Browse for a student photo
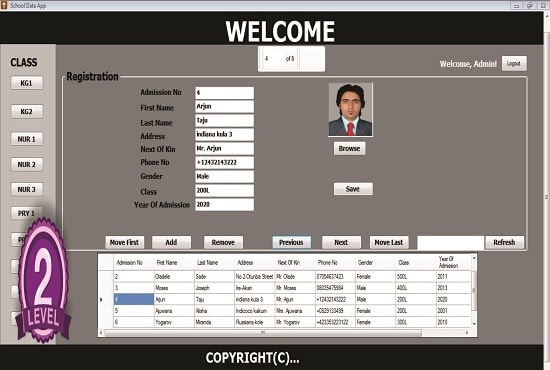 tap(349, 148)
